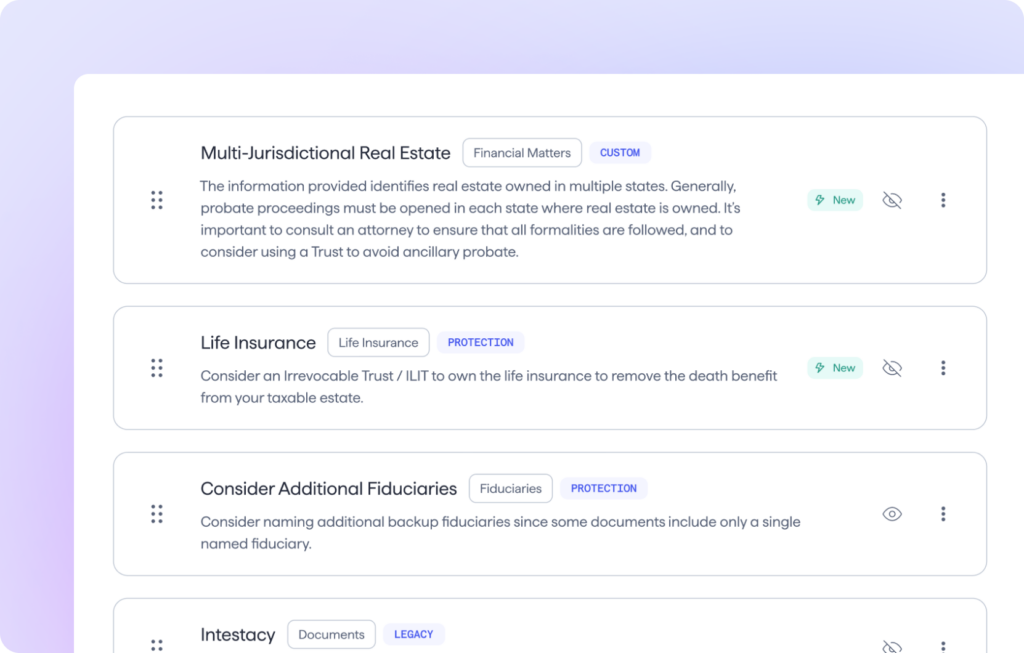Click drag handle on Life Insurance card
Image resolution: width=1024 pixels, height=653 pixels.
pos(157,368)
